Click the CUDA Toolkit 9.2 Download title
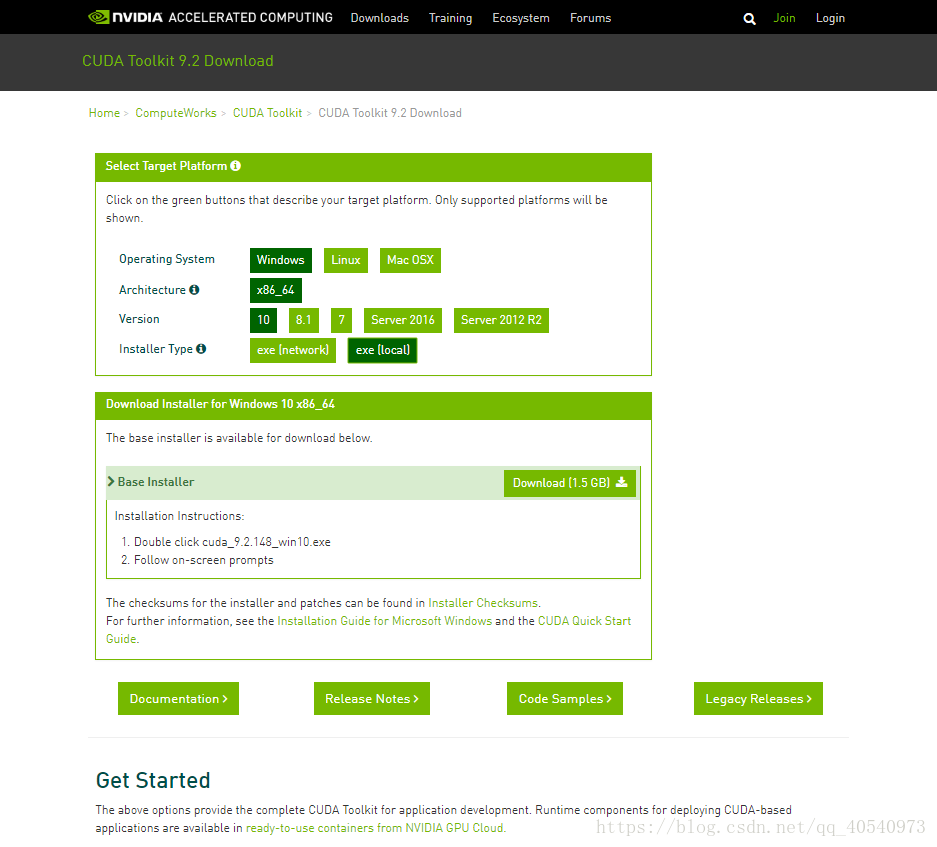 pyautogui.click(x=177, y=61)
